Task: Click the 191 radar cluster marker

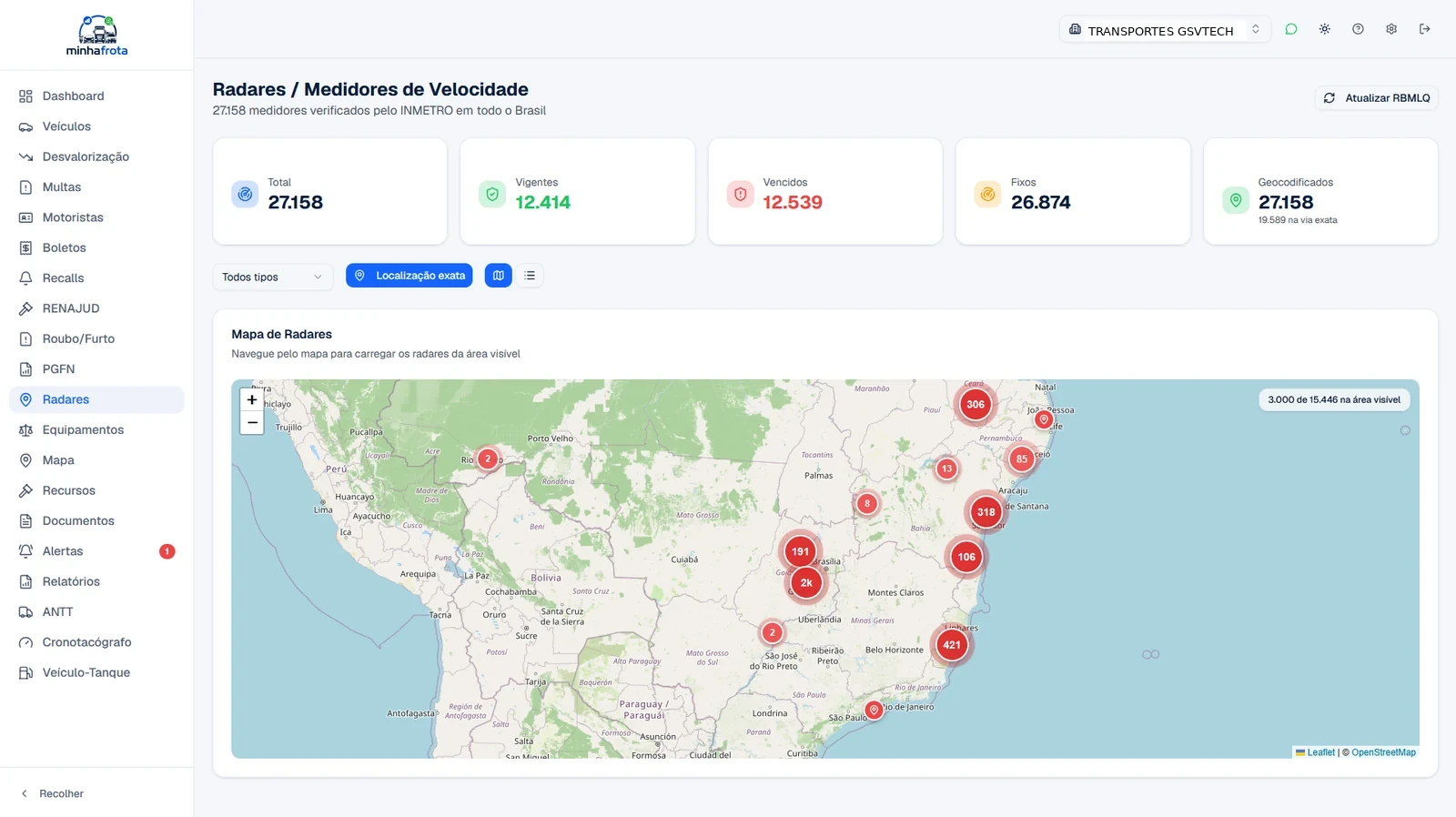Action: coord(800,551)
